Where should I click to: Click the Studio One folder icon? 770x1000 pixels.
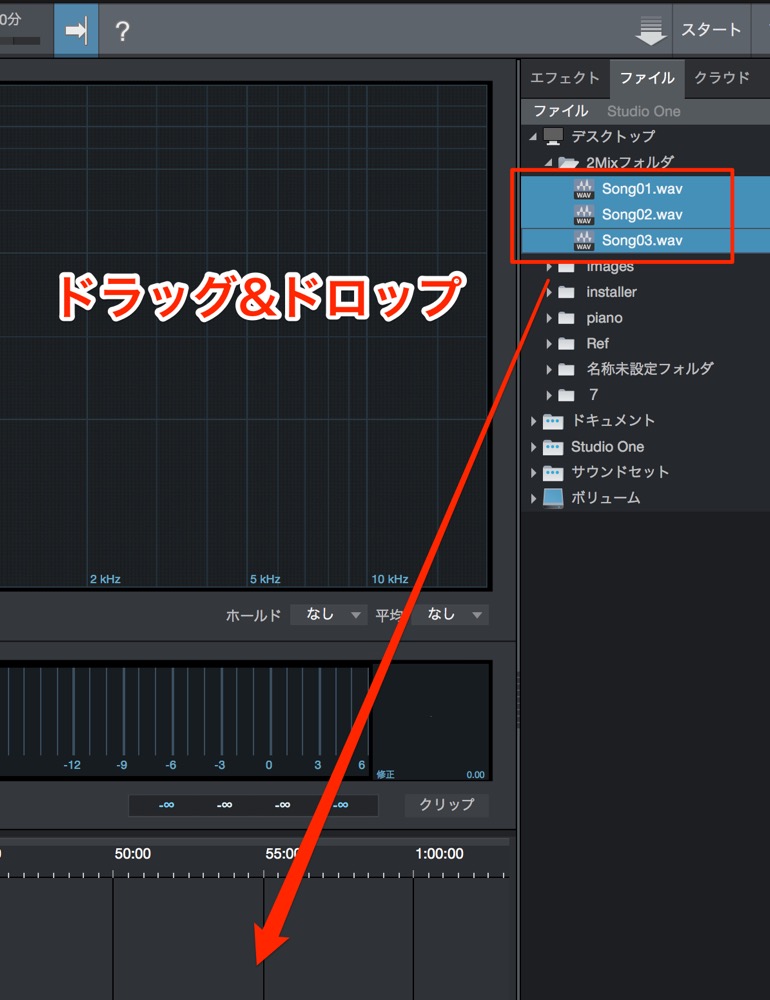[553, 447]
